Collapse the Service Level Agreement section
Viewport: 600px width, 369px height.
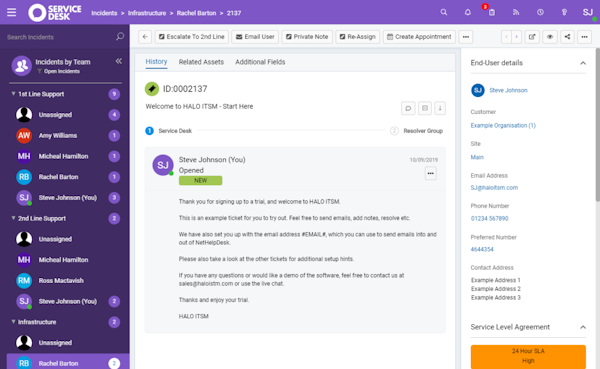[583, 327]
